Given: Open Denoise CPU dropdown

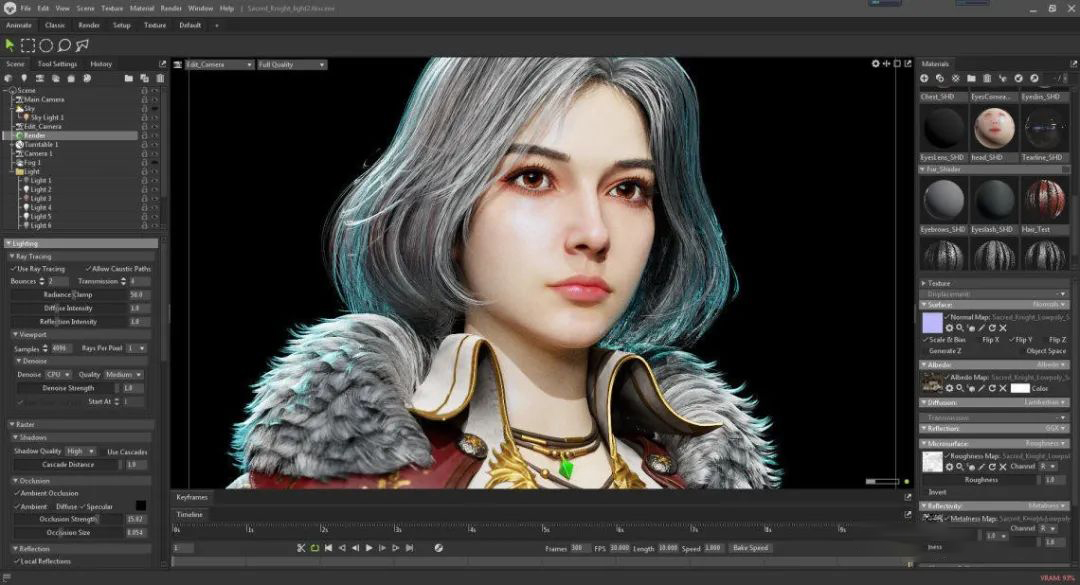Looking at the screenshot, I should pyautogui.click(x=58, y=375).
